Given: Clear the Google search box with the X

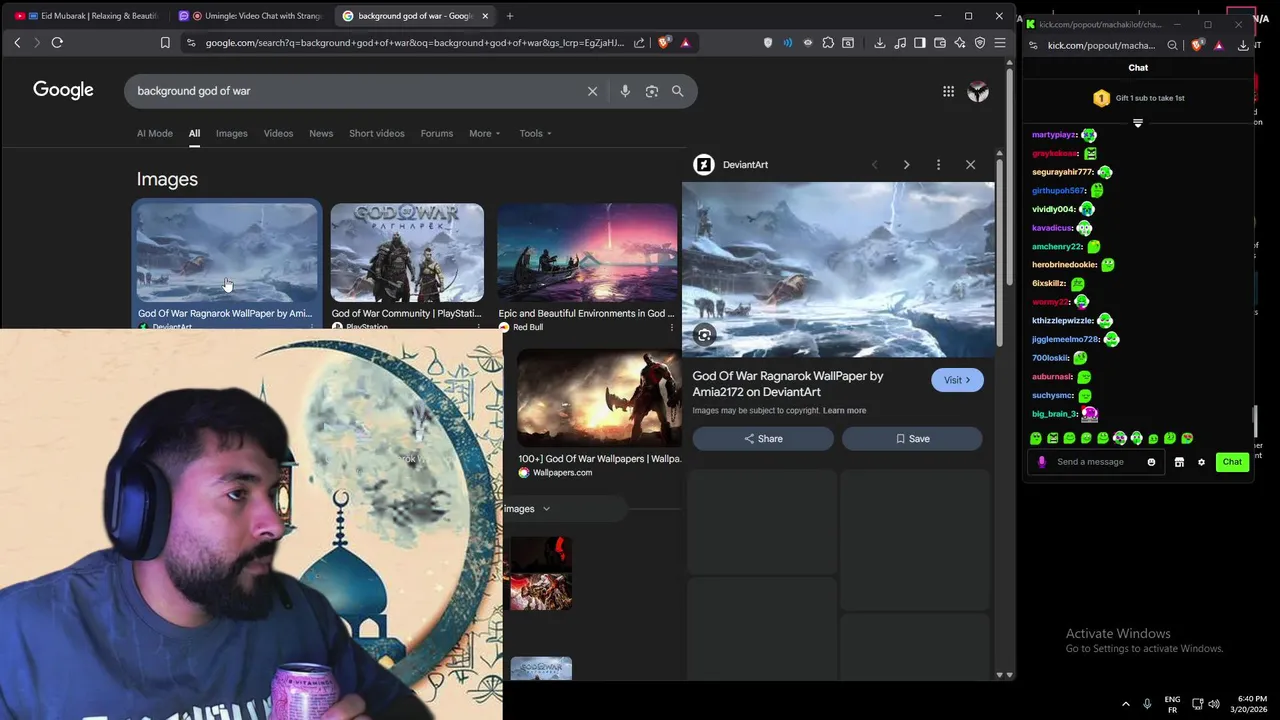Looking at the screenshot, I should 592,91.
